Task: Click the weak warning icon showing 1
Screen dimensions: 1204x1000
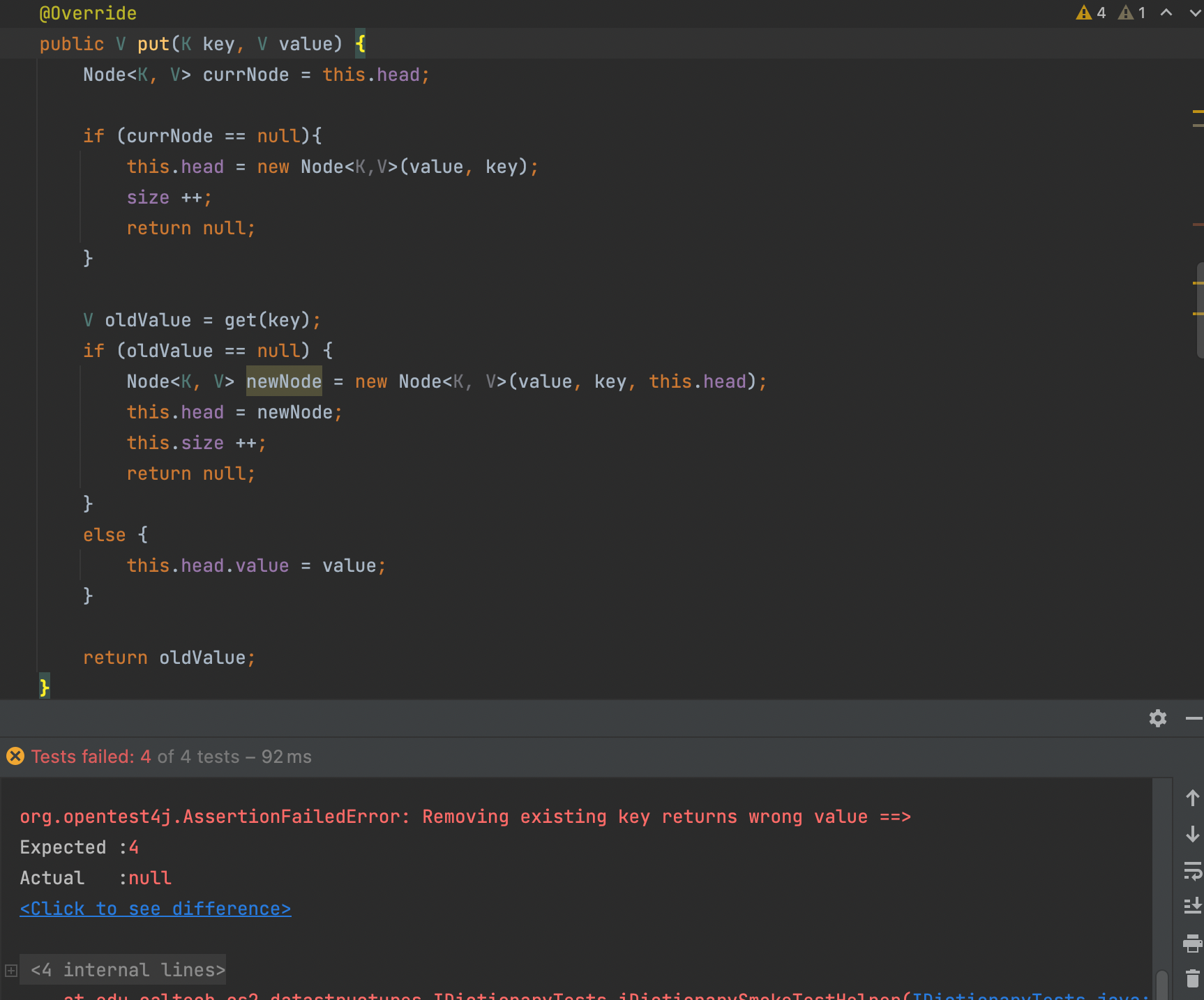Action: 1126,13
